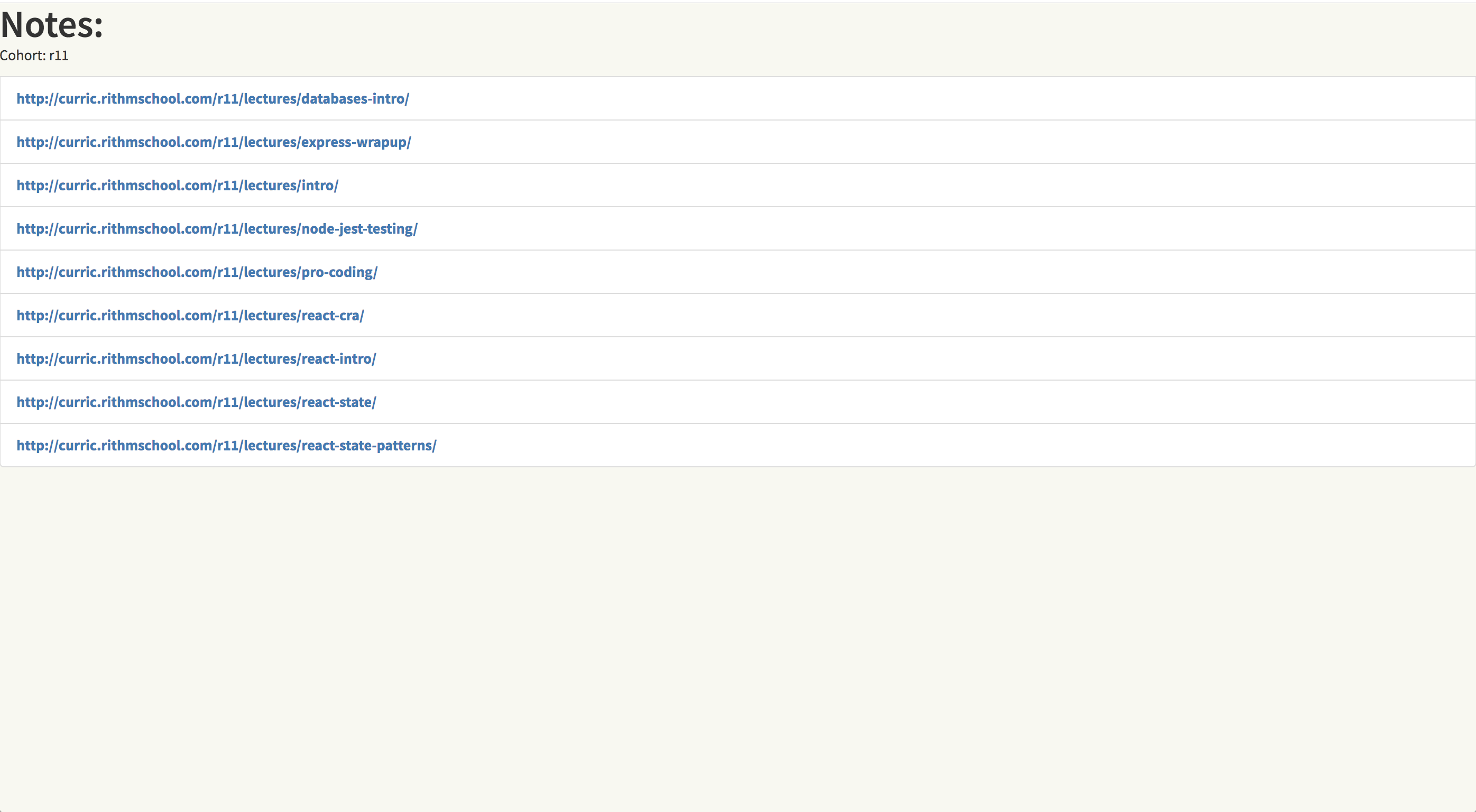Open the express-wrapup lecture link
1476x812 pixels.
pyautogui.click(x=214, y=142)
